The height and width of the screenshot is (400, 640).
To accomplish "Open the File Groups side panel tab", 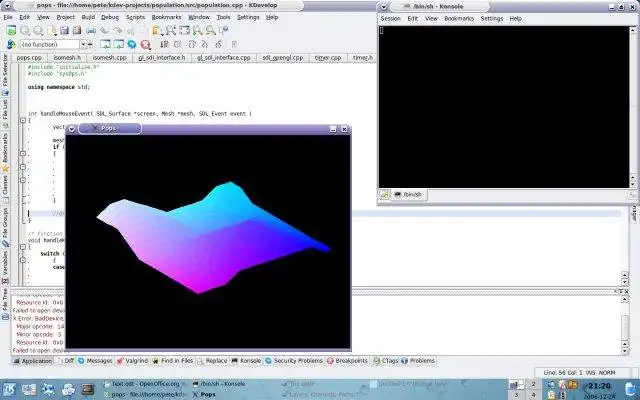I will pos(5,227).
